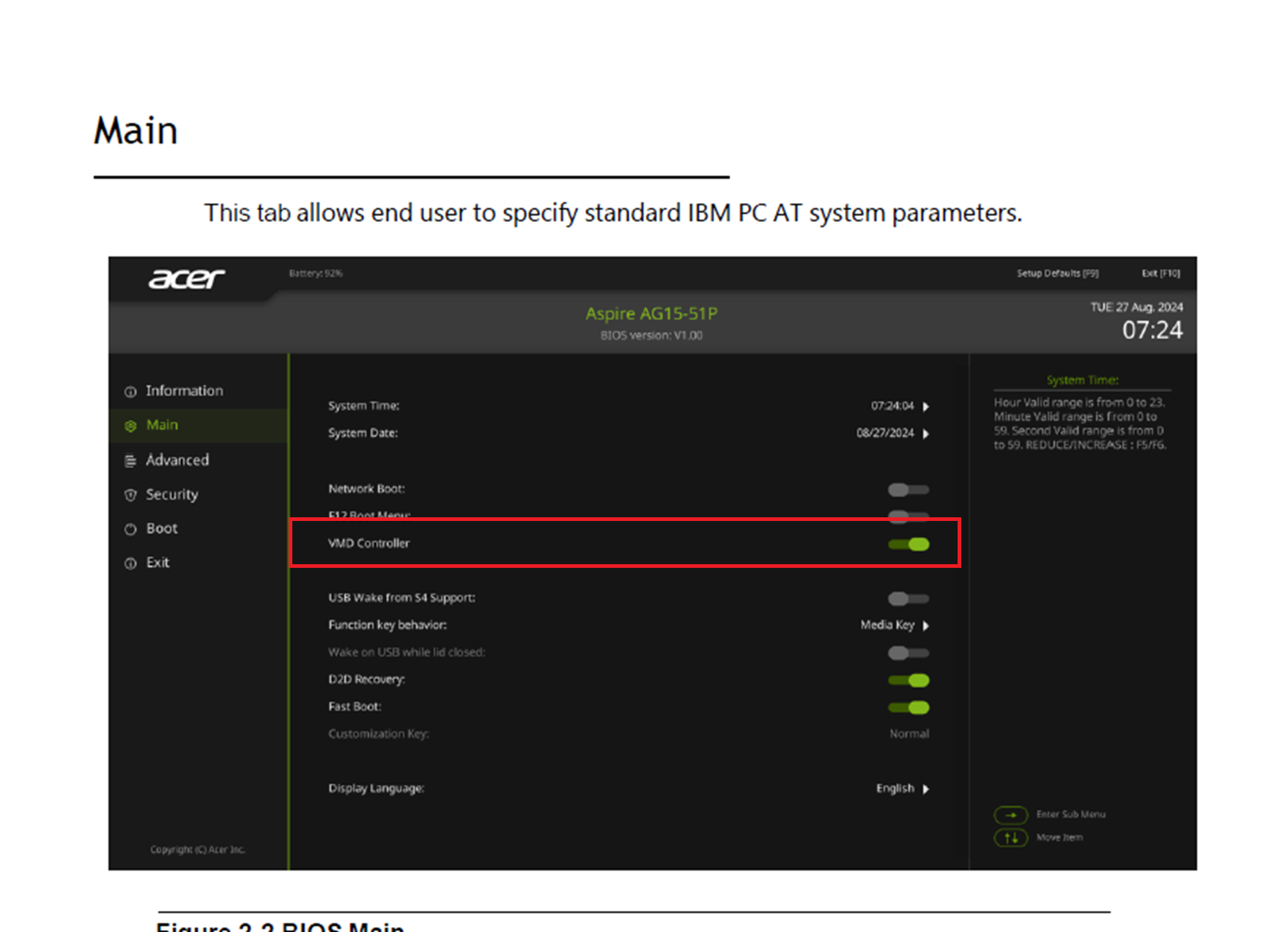Disable the VMD Controller toggle

click(x=908, y=544)
